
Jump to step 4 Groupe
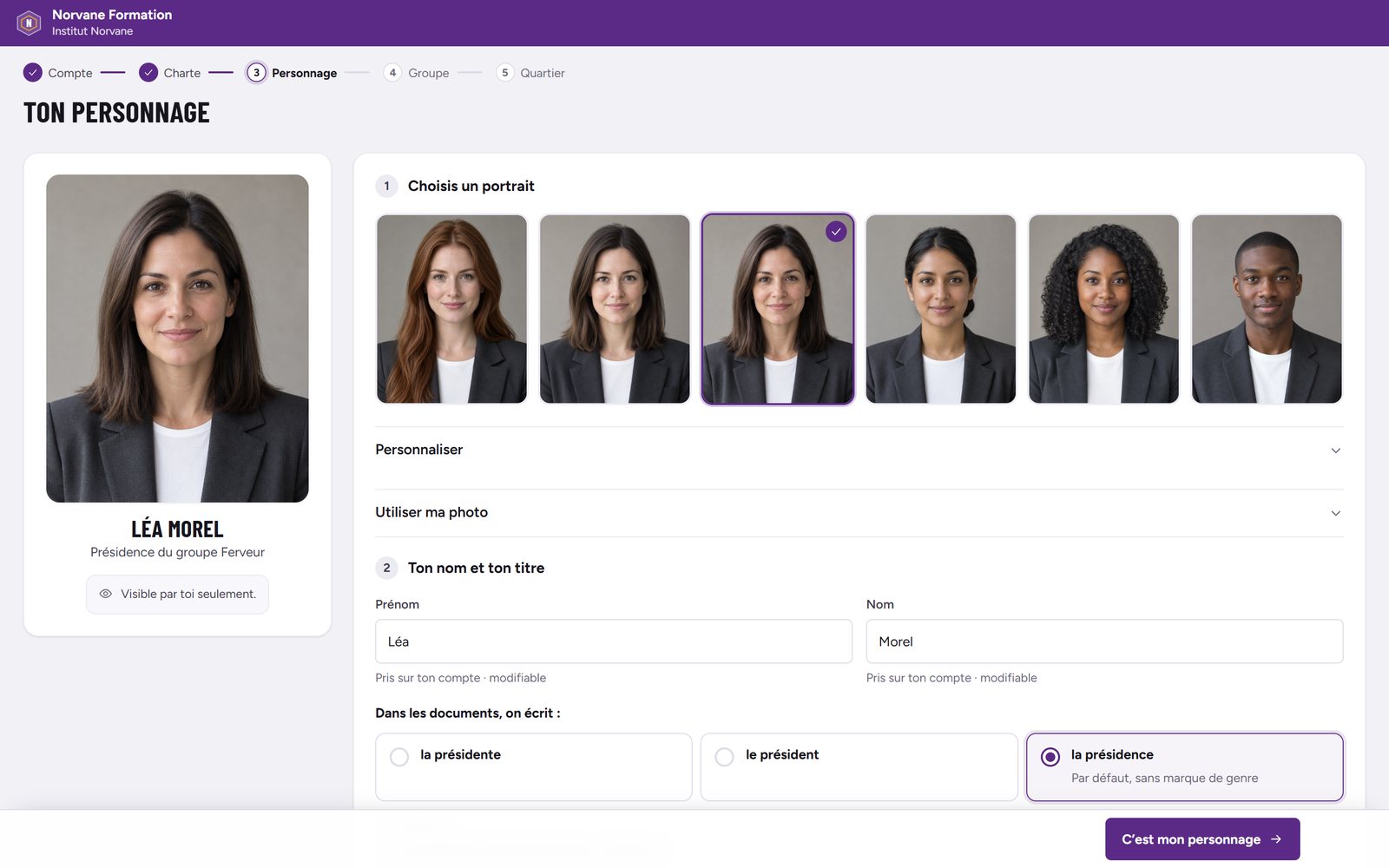coord(417,73)
